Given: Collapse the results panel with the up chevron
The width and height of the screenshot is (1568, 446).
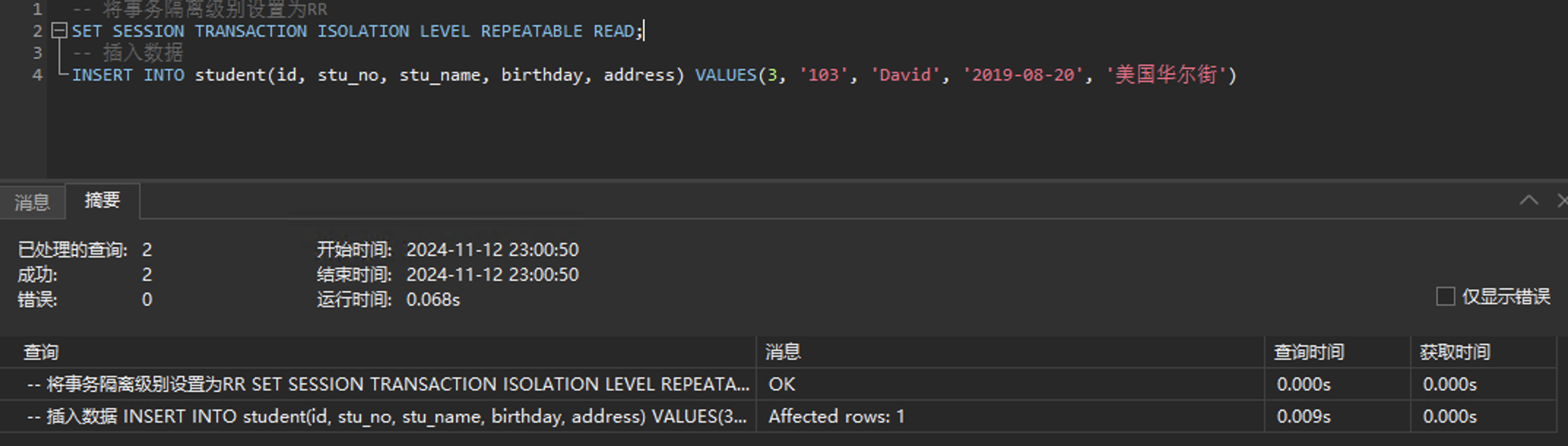Looking at the screenshot, I should 1529,200.
